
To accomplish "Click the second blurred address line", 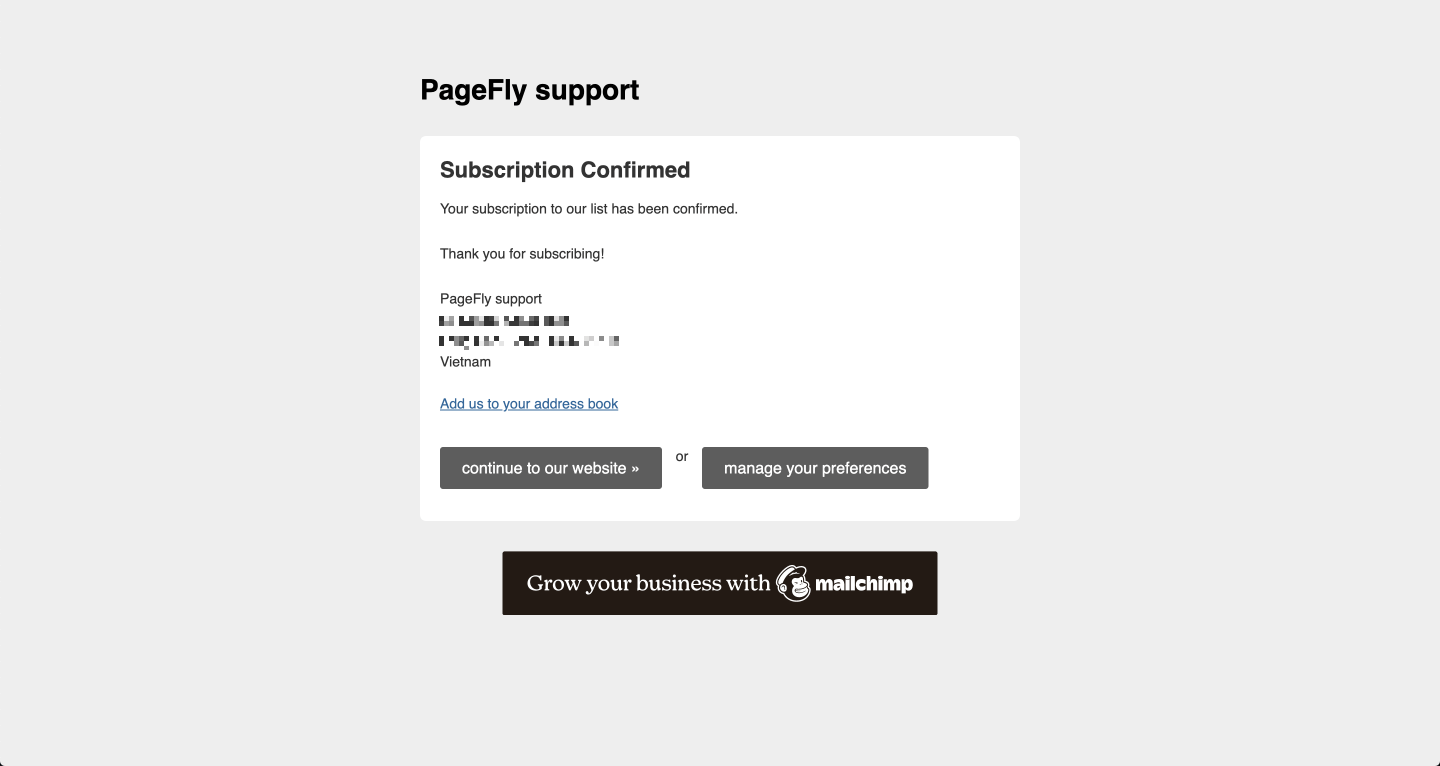I will pos(530,341).
